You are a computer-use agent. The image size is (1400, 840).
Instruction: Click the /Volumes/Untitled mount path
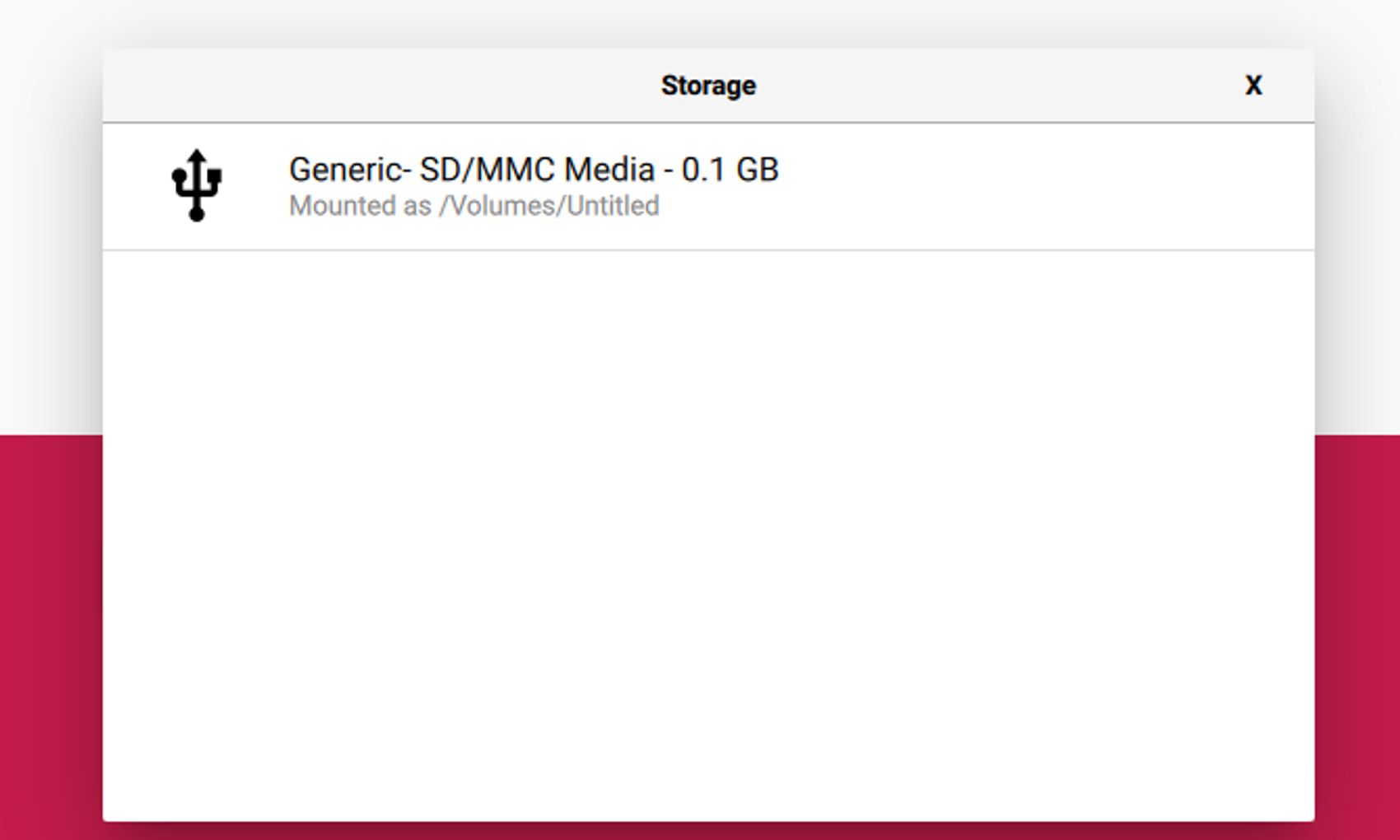click(x=549, y=206)
